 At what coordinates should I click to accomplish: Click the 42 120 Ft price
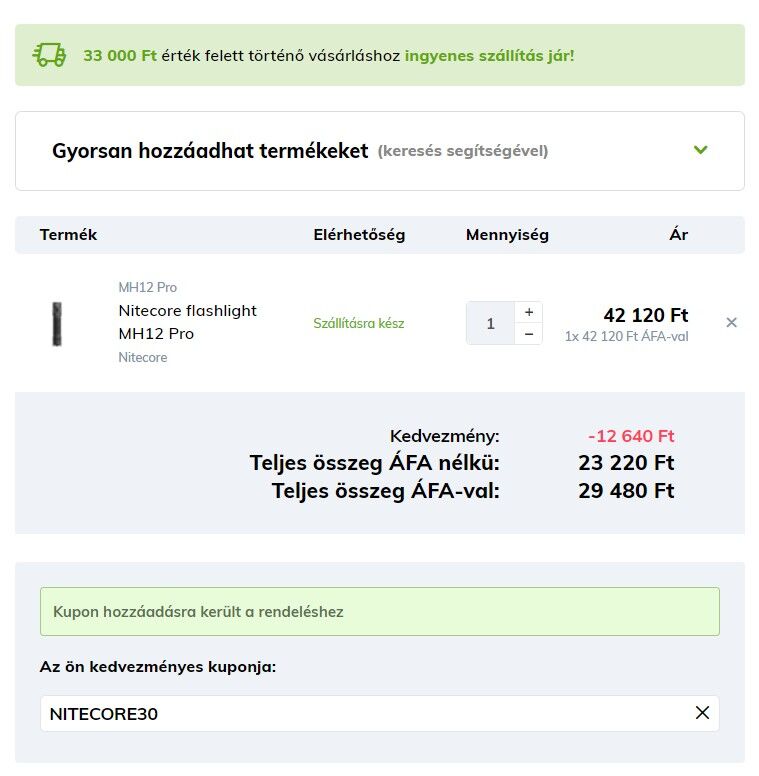646,315
